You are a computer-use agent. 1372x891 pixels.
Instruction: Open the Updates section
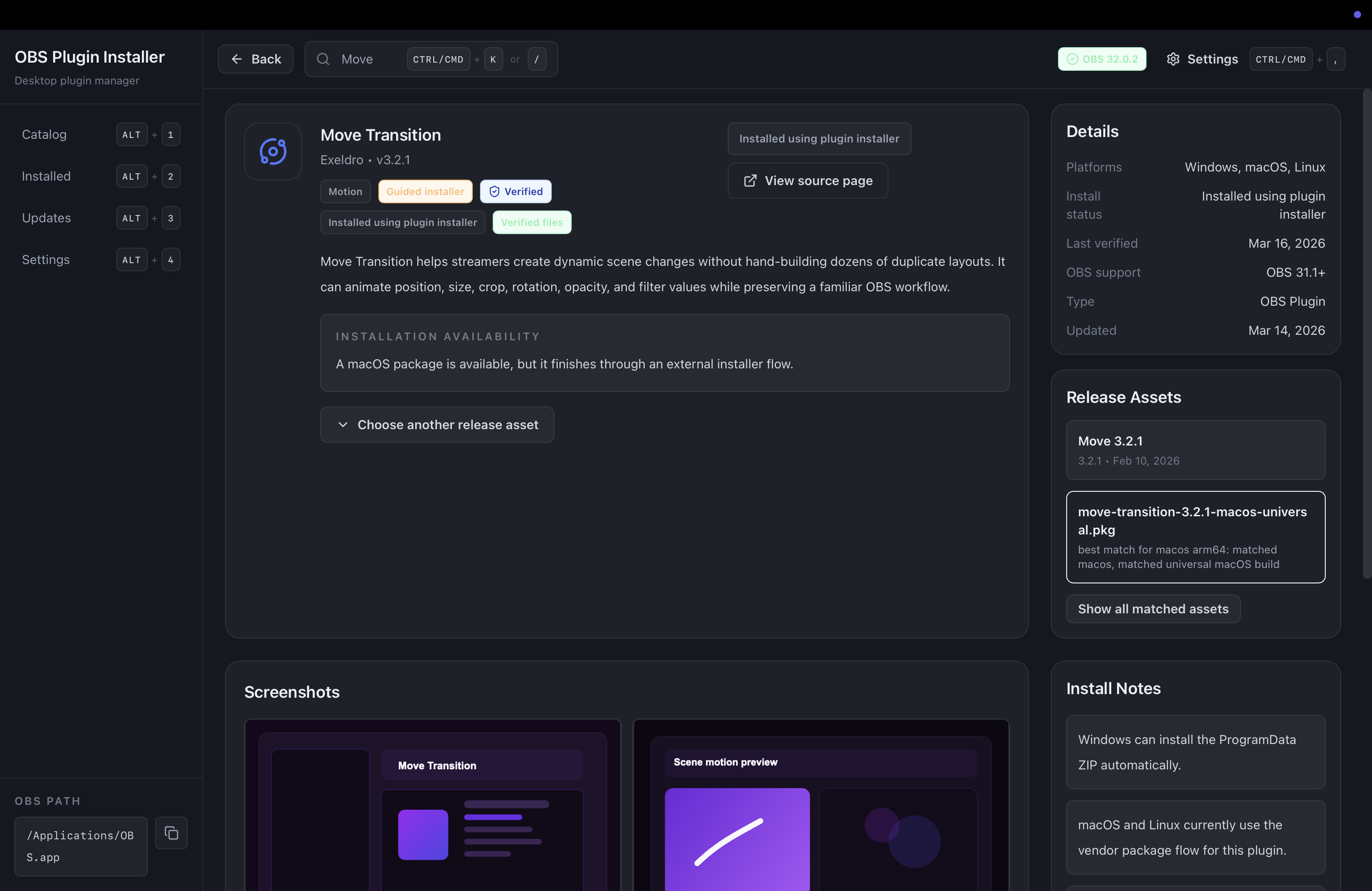click(46, 217)
